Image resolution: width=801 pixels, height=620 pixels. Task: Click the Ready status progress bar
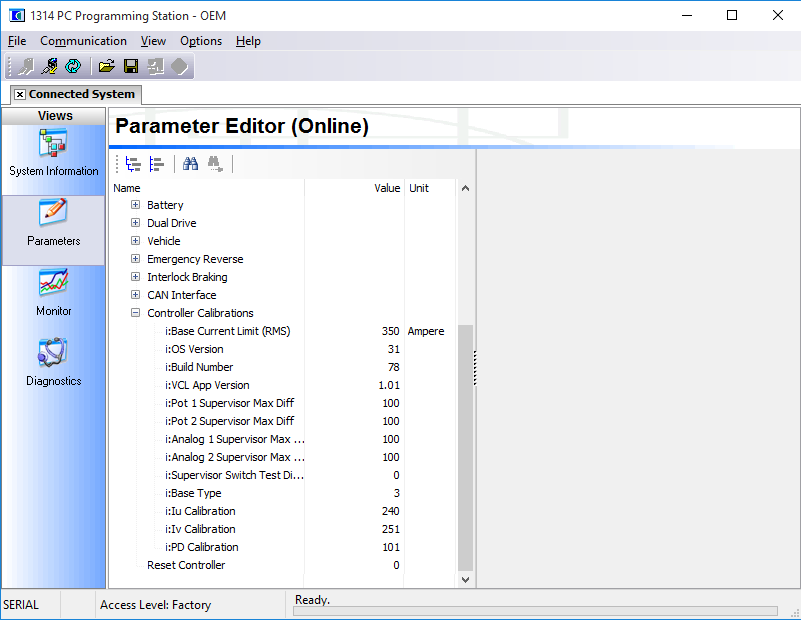point(535,611)
